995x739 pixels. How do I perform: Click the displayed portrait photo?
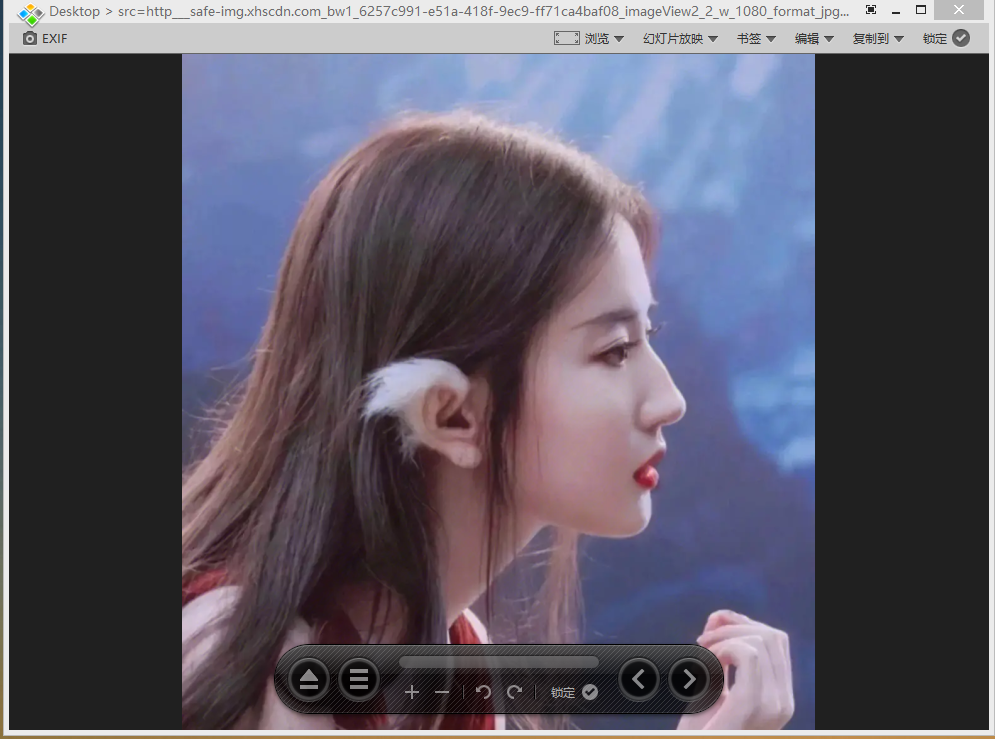498,391
